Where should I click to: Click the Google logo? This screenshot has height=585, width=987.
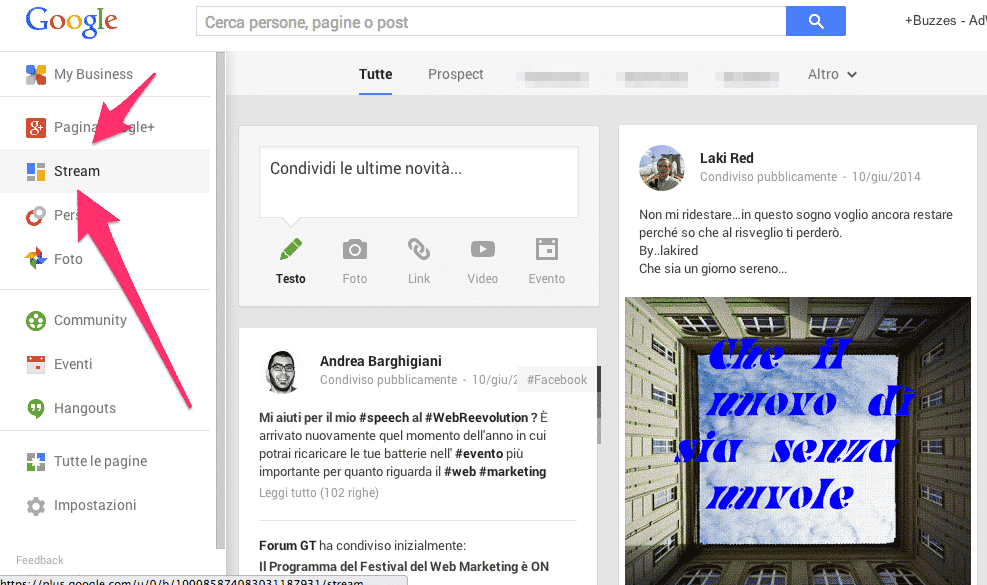pos(71,22)
